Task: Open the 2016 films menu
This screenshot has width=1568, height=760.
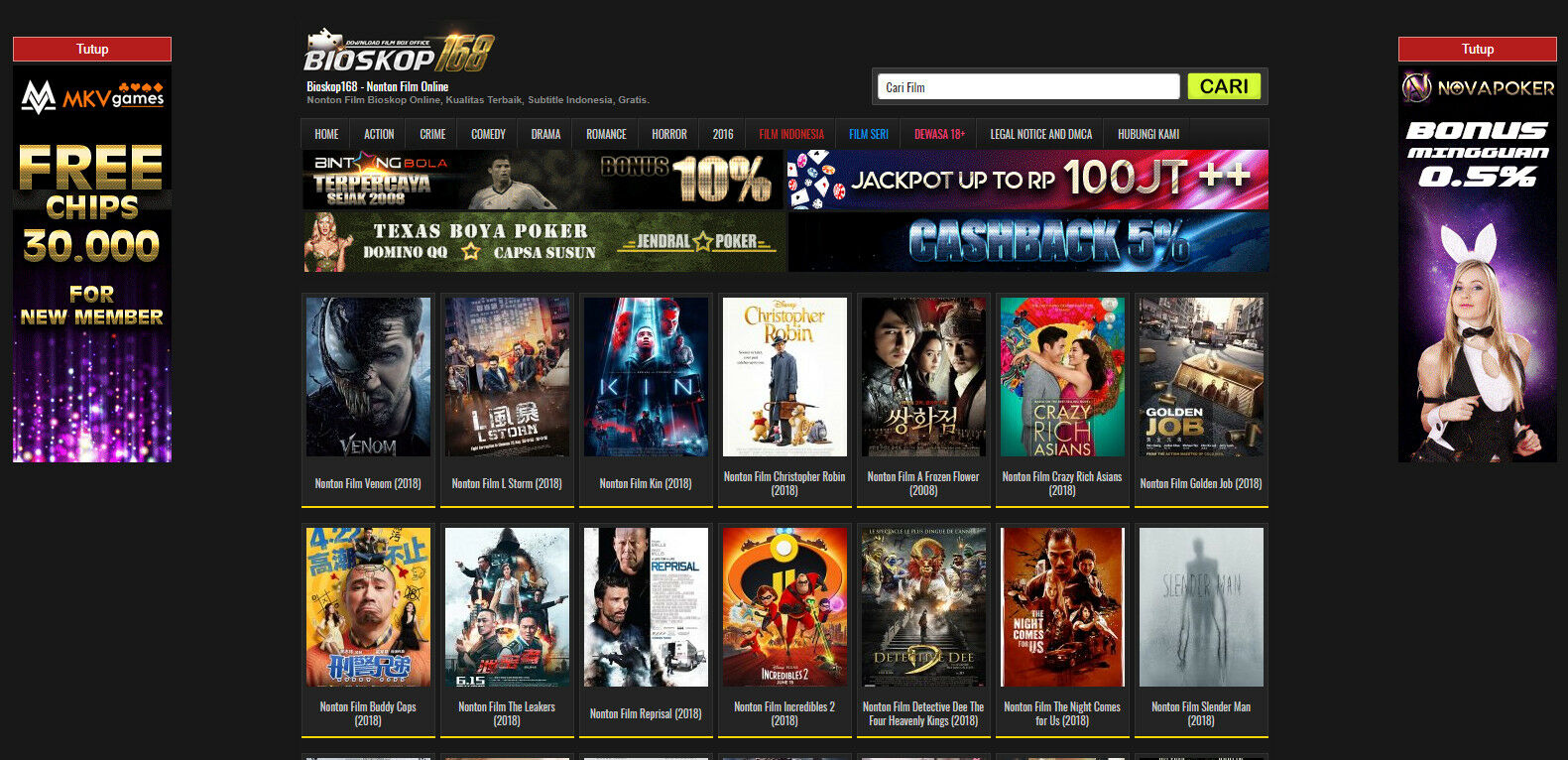Action: tap(723, 134)
